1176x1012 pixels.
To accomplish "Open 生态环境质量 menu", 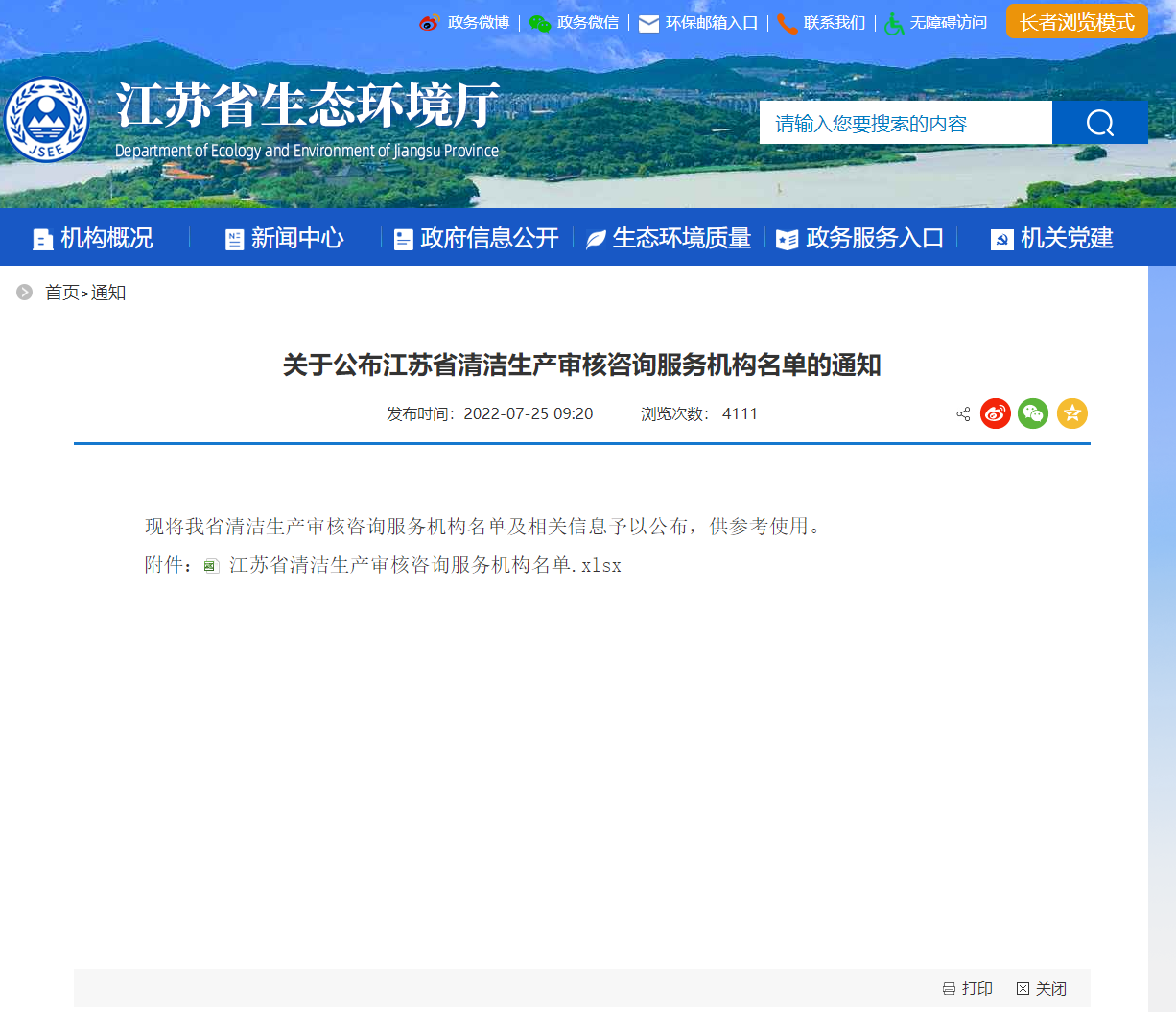I will coord(682,238).
